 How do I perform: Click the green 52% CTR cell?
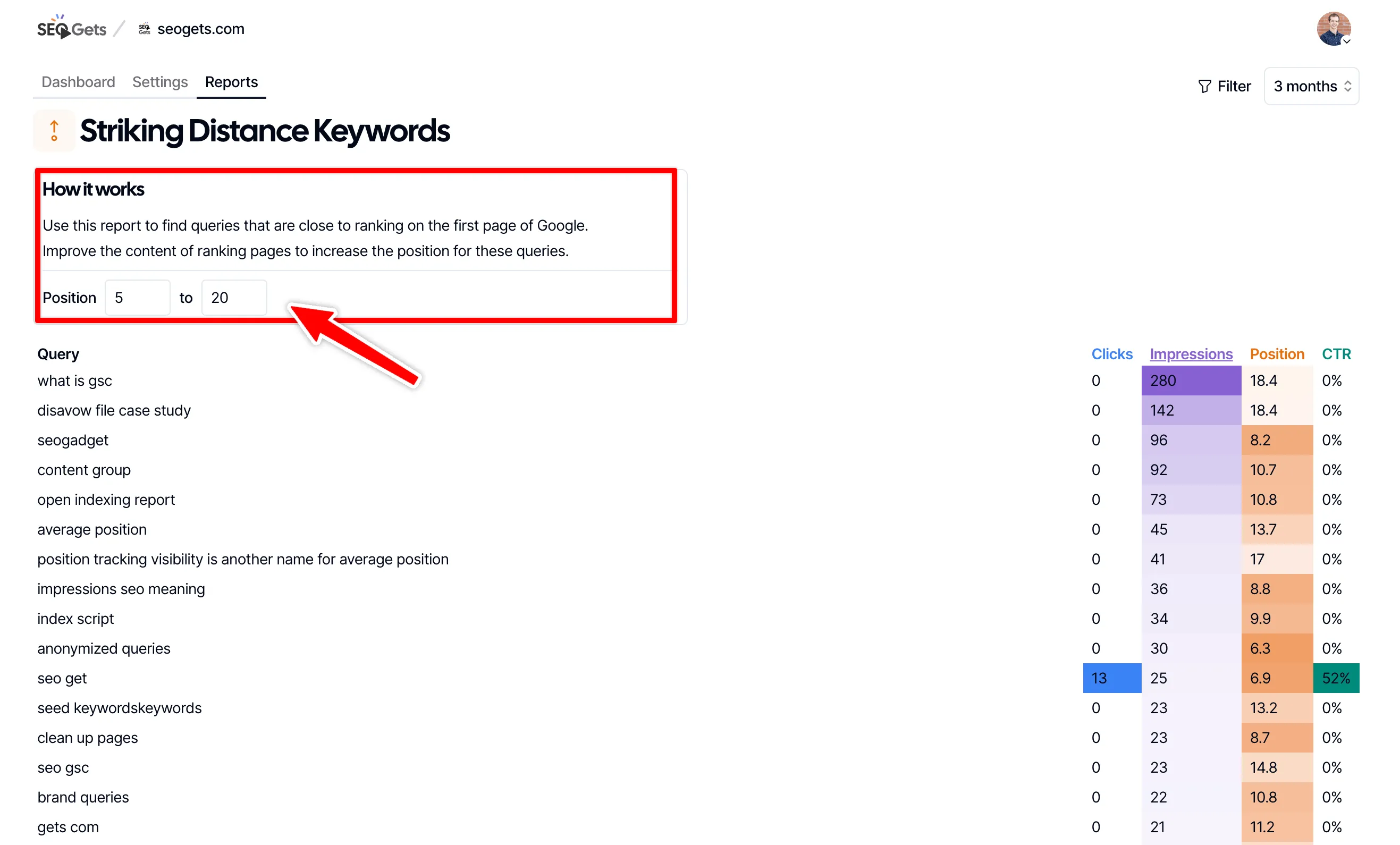(x=1336, y=678)
